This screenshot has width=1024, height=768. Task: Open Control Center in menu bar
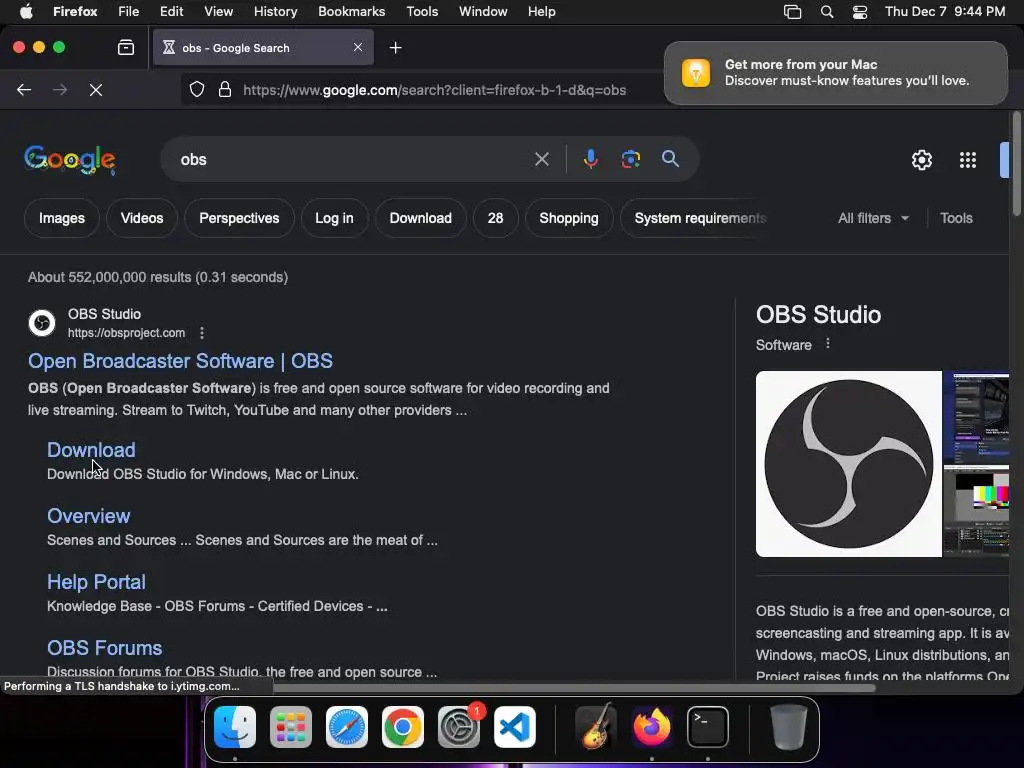click(860, 12)
